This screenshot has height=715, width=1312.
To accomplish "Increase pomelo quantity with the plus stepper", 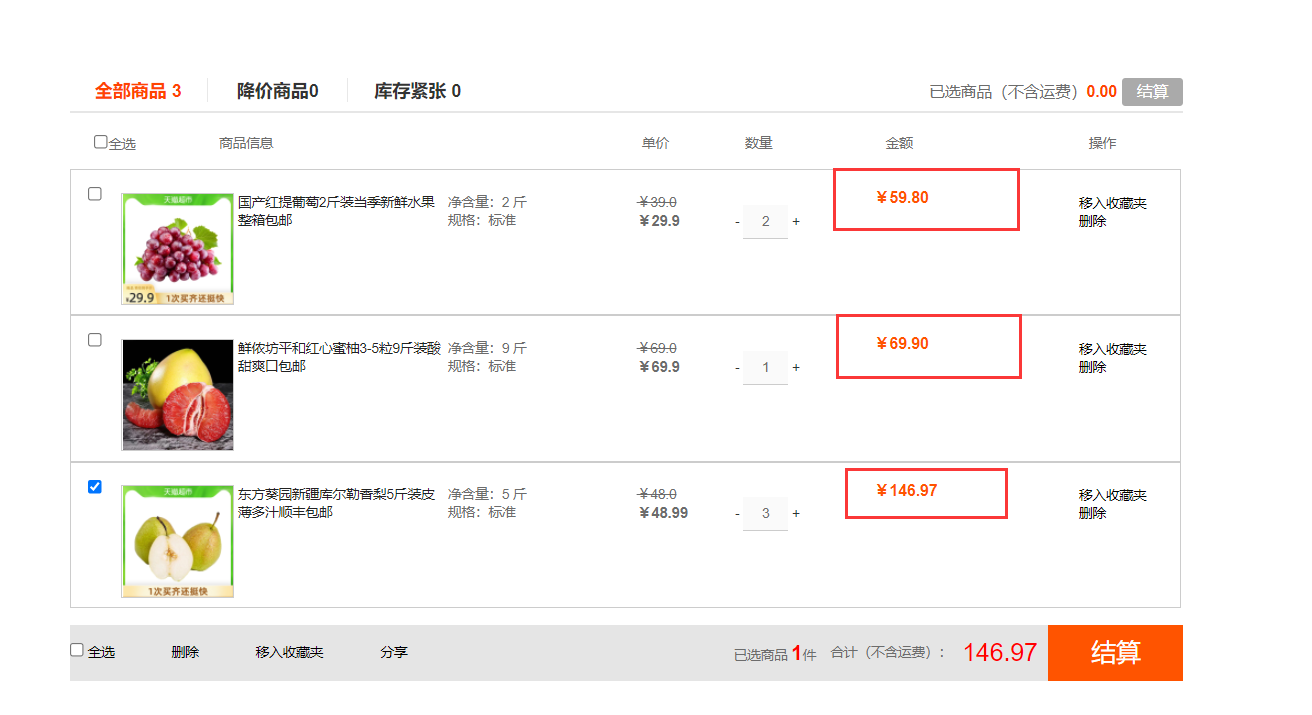I will click(x=796, y=367).
